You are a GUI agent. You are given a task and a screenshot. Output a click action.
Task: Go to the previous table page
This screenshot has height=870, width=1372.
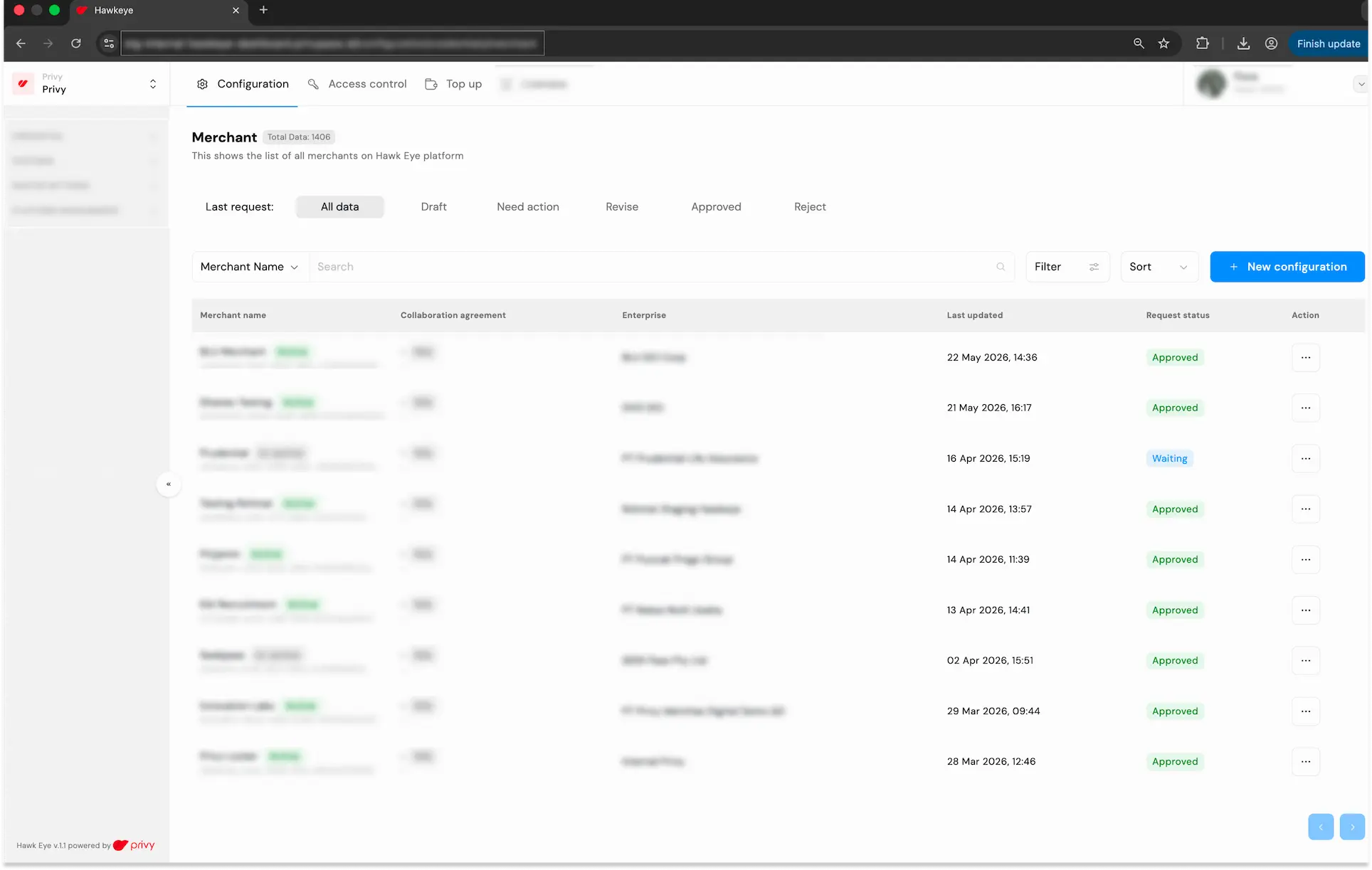pos(1321,827)
